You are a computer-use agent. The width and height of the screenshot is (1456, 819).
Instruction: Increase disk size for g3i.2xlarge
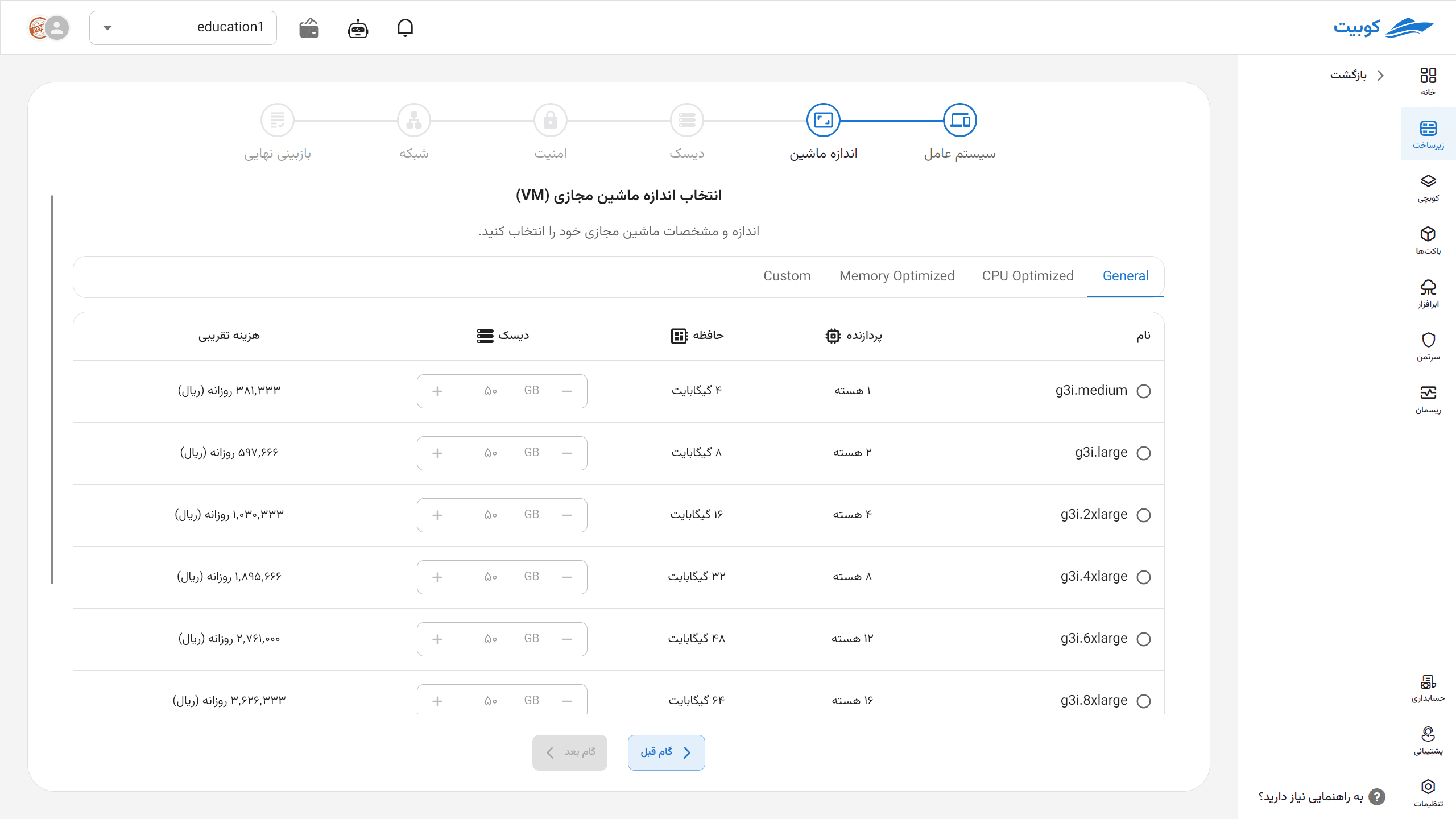point(437,515)
